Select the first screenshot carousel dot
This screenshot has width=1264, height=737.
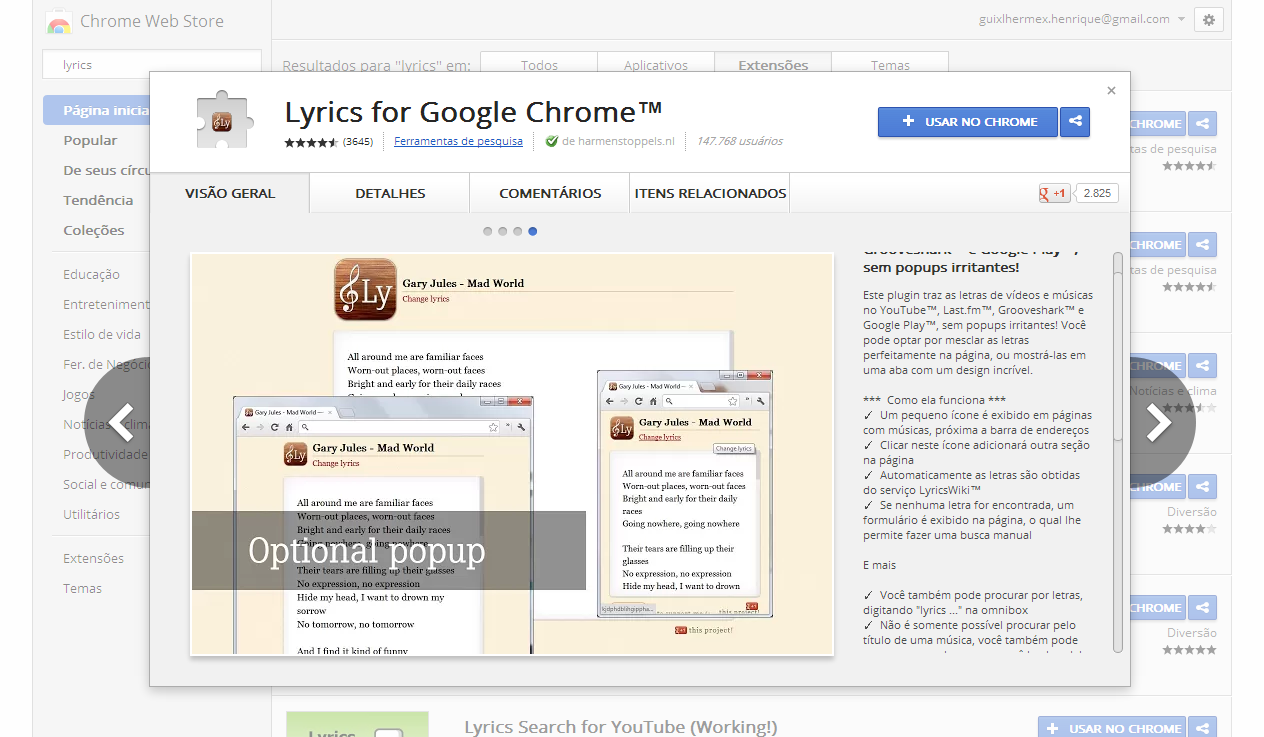[488, 231]
